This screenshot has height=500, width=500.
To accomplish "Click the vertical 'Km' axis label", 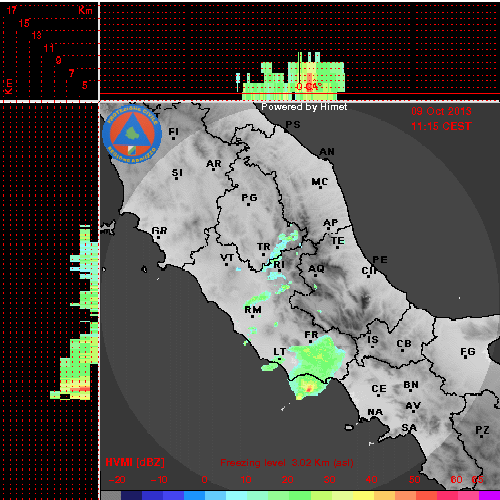I will coord(8,86).
